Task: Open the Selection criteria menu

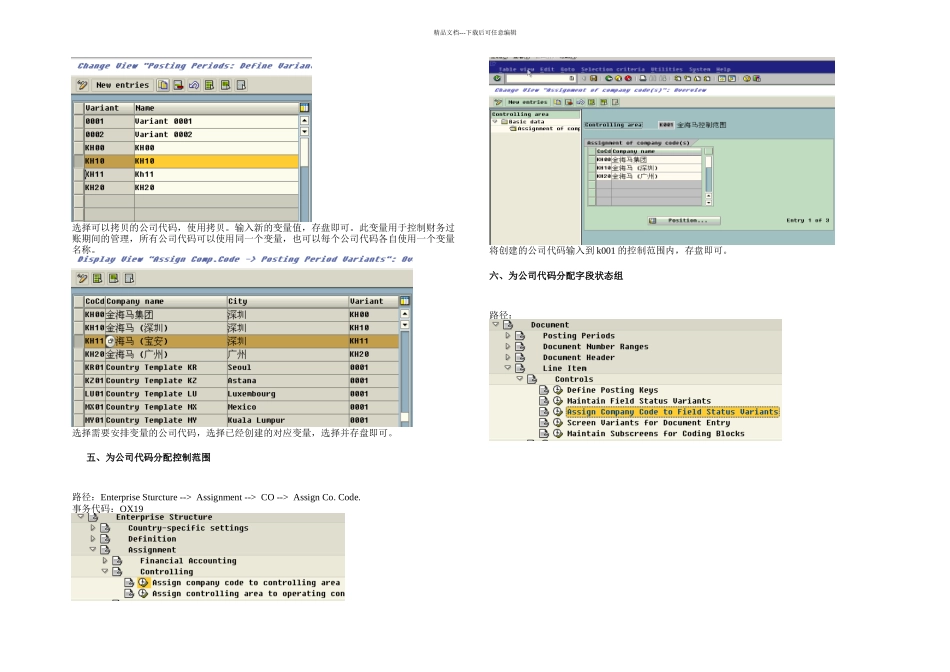Action: [613, 69]
